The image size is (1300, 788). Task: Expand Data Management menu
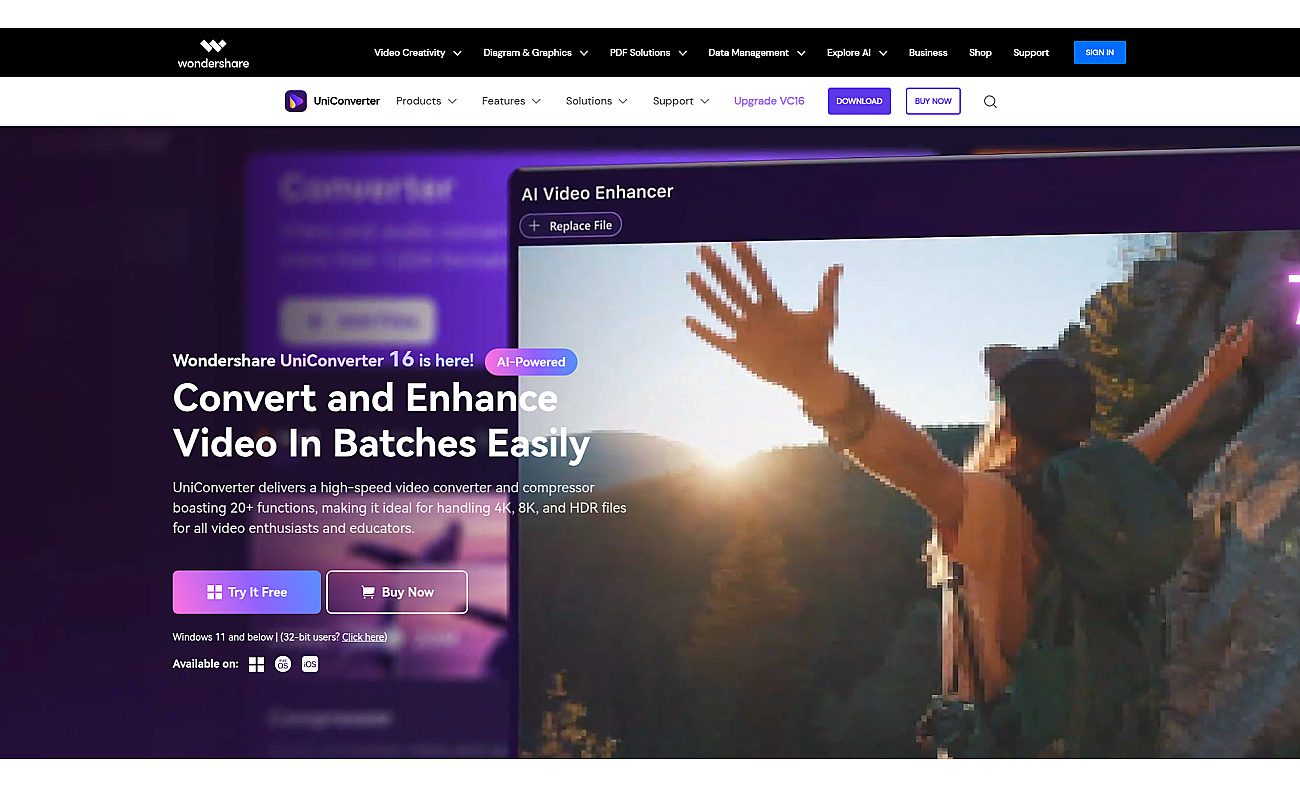coord(757,53)
